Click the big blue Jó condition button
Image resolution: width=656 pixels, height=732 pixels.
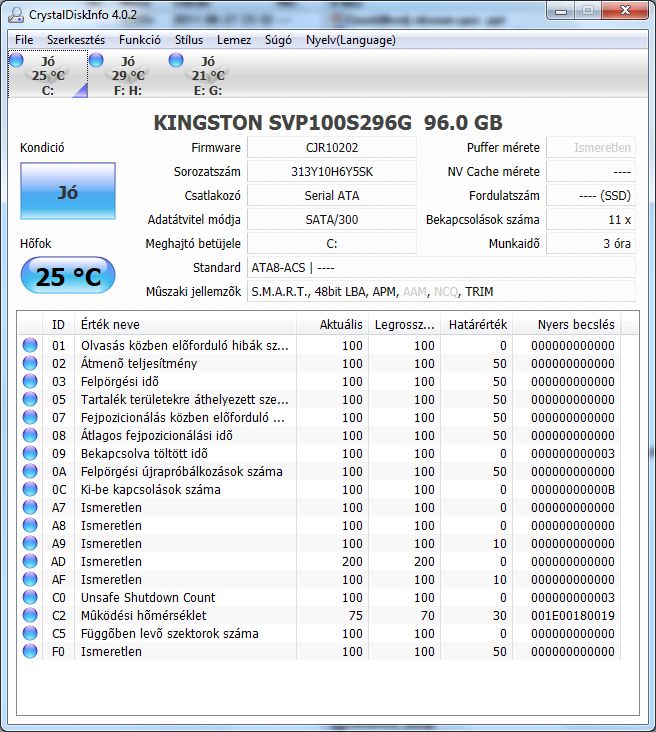click(68, 191)
